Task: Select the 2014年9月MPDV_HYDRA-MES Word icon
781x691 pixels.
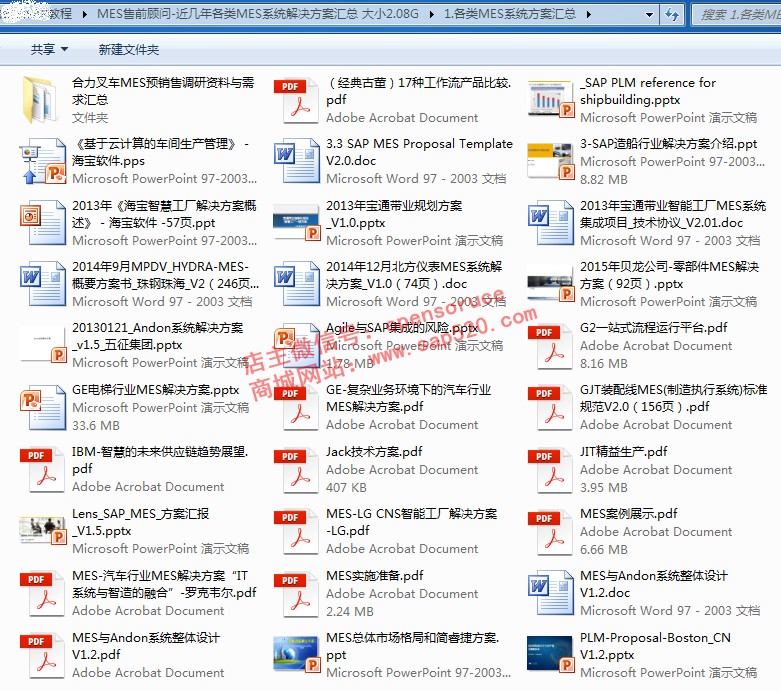Action: 43,284
